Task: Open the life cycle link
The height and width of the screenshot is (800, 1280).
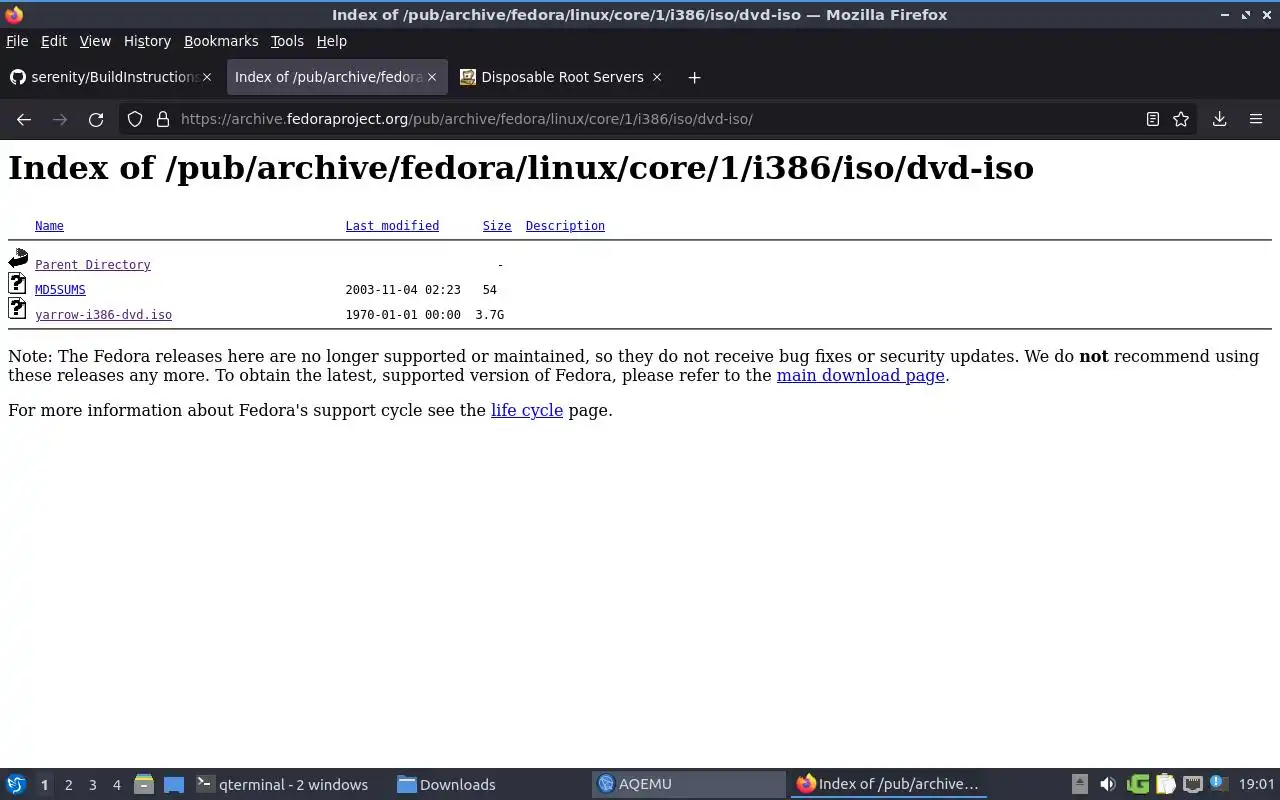Action: [527, 410]
